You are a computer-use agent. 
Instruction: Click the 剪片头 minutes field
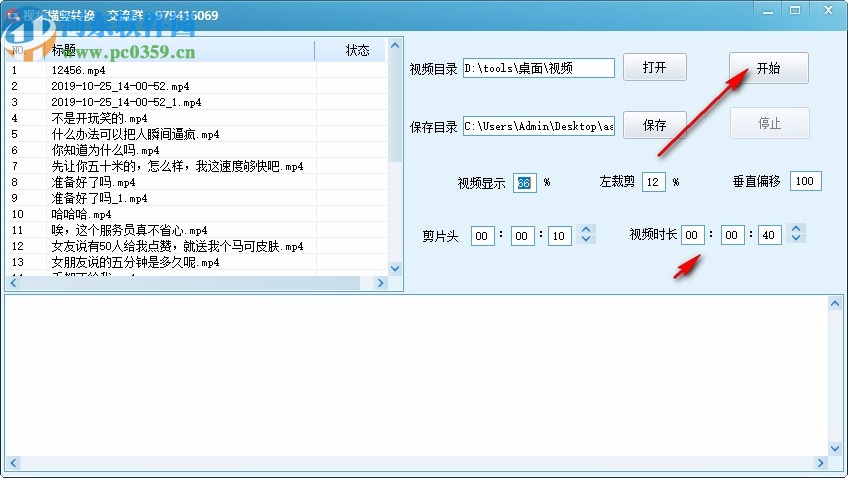[522, 236]
